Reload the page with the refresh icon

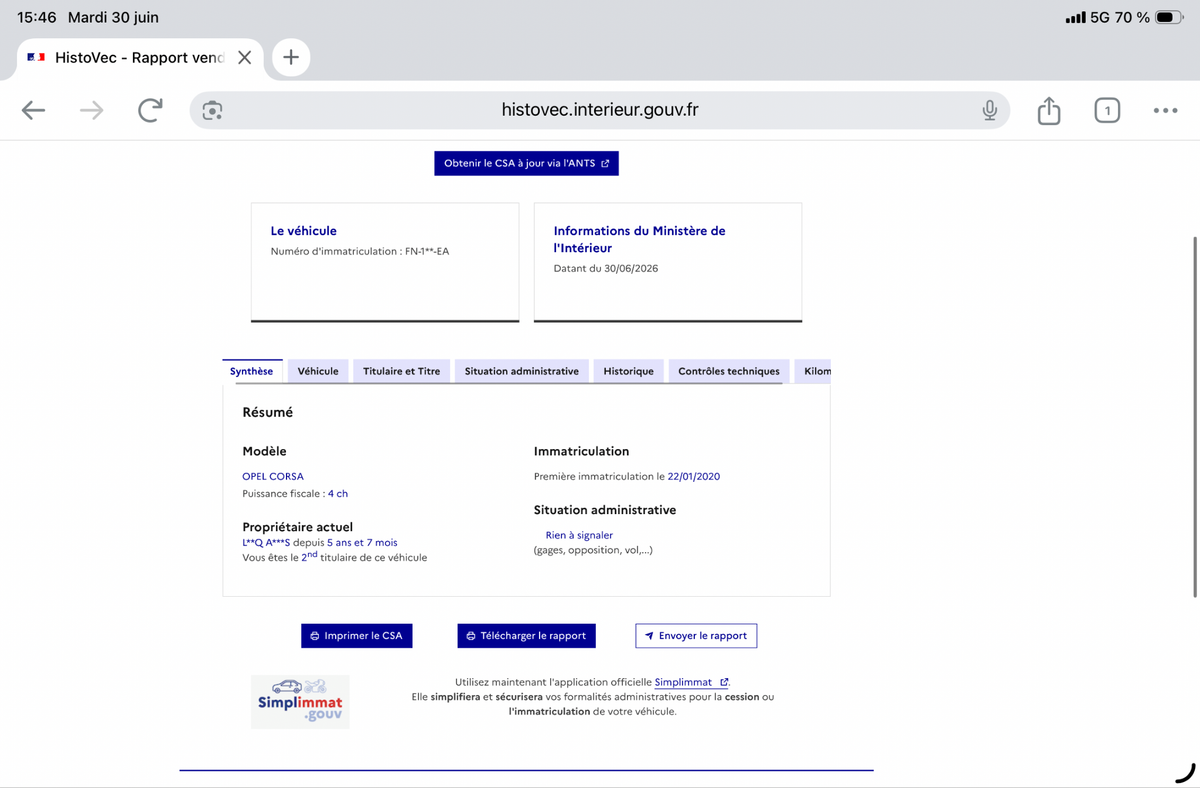coord(150,110)
